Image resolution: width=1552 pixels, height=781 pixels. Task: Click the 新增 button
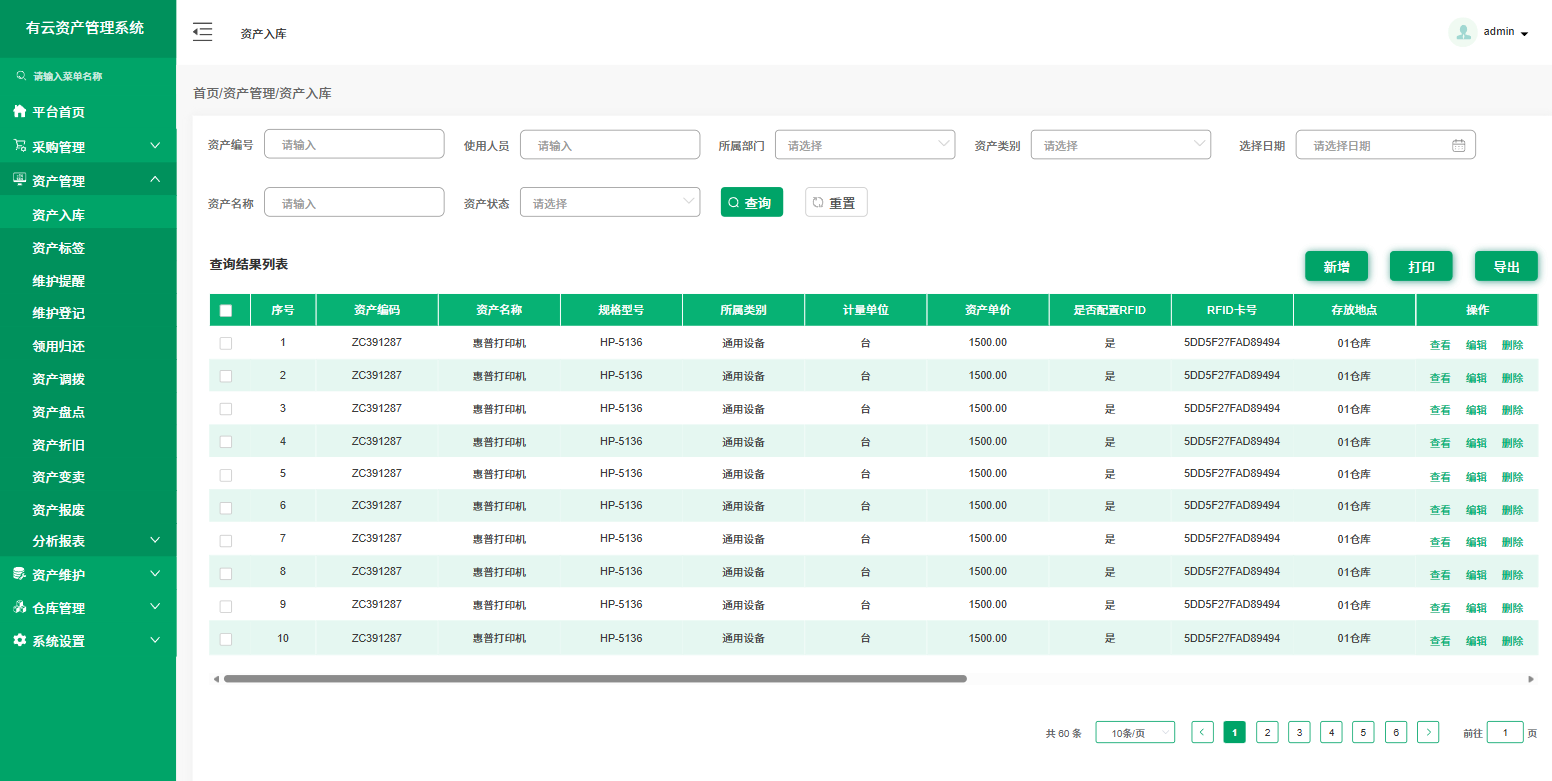pyautogui.click(x=1336, y=266)
